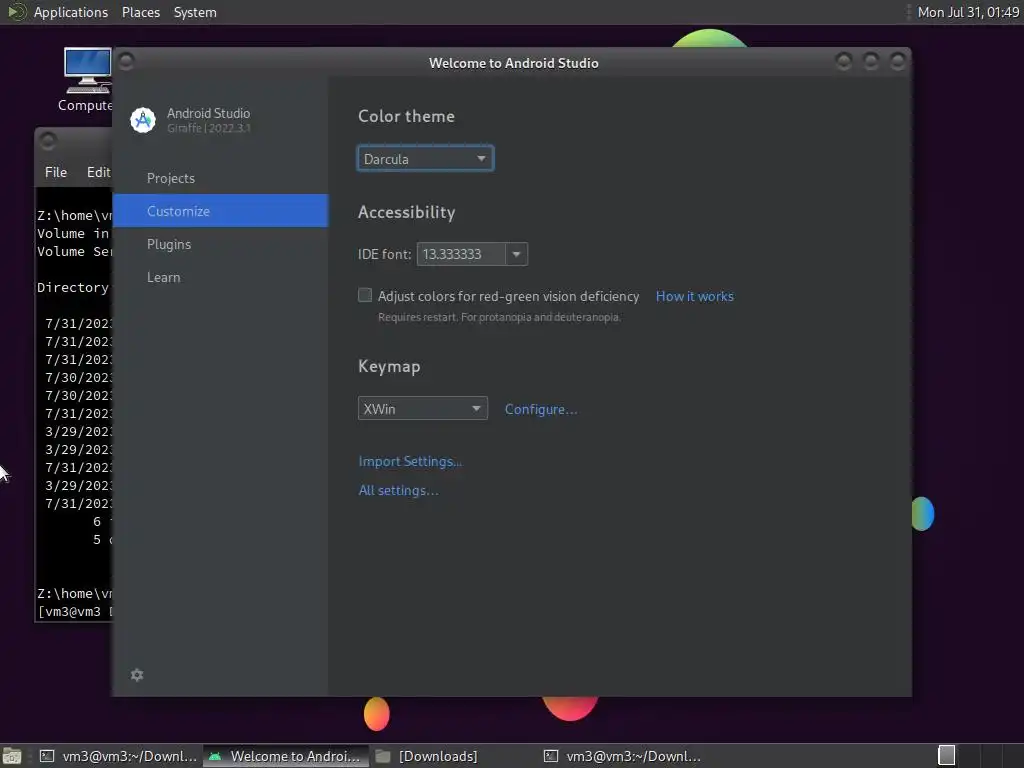This screenshot has width=1024, height=768.
Task: Open the settings gear in sidebar bottom
Action: click(136, 675)
